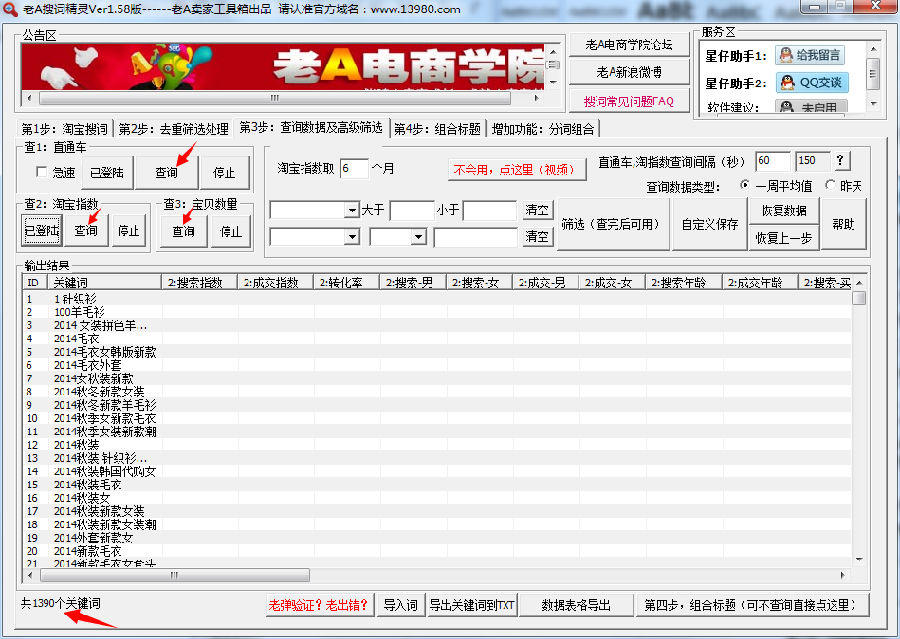This screenshot has width=900, height=639.
Task: Click 停止 button in 直通车 group
Action: point(224,172)
